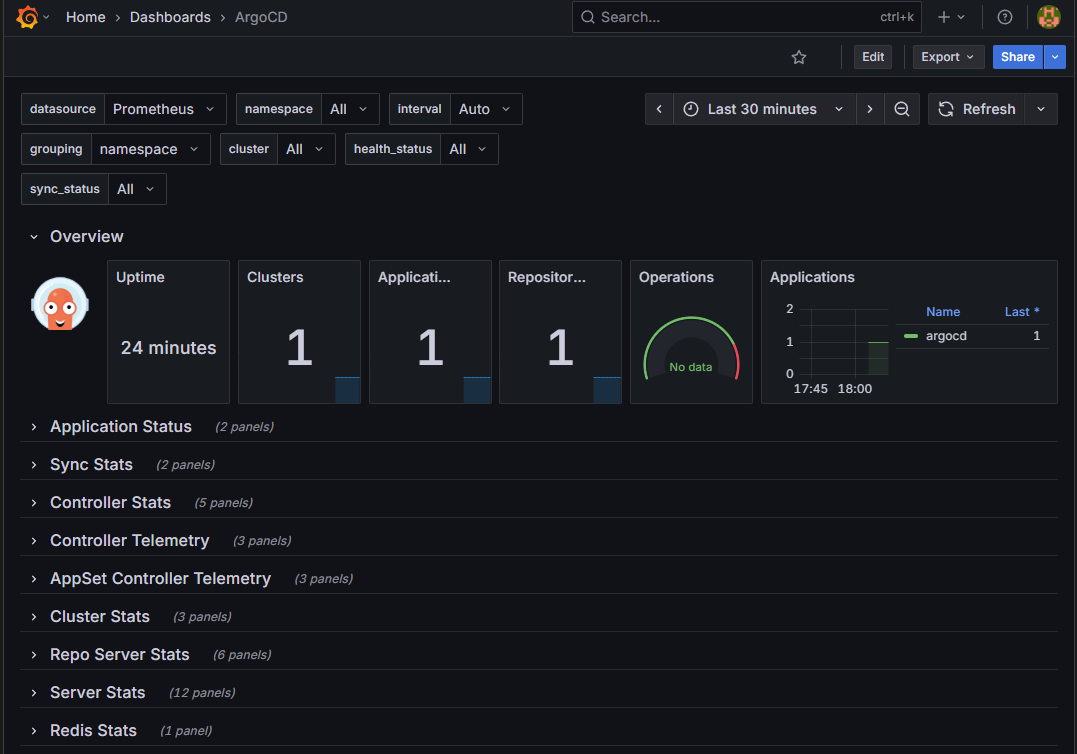1077x754 pixels.
Task: Open the datasource Prometheus dropdown
Action: 165,109
